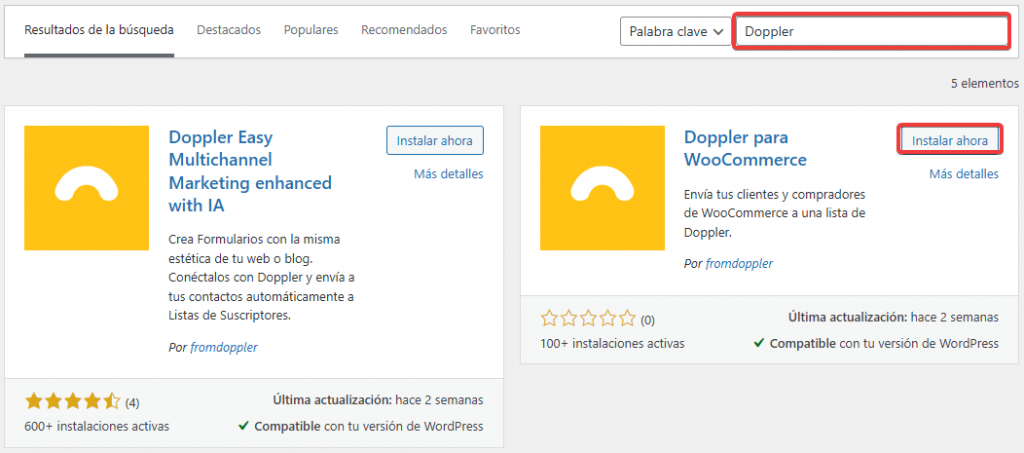This screenshot has height=453, width=1024.
Task: Click Última actualización text in Multichannel card
Action: [x=378, y=399]
